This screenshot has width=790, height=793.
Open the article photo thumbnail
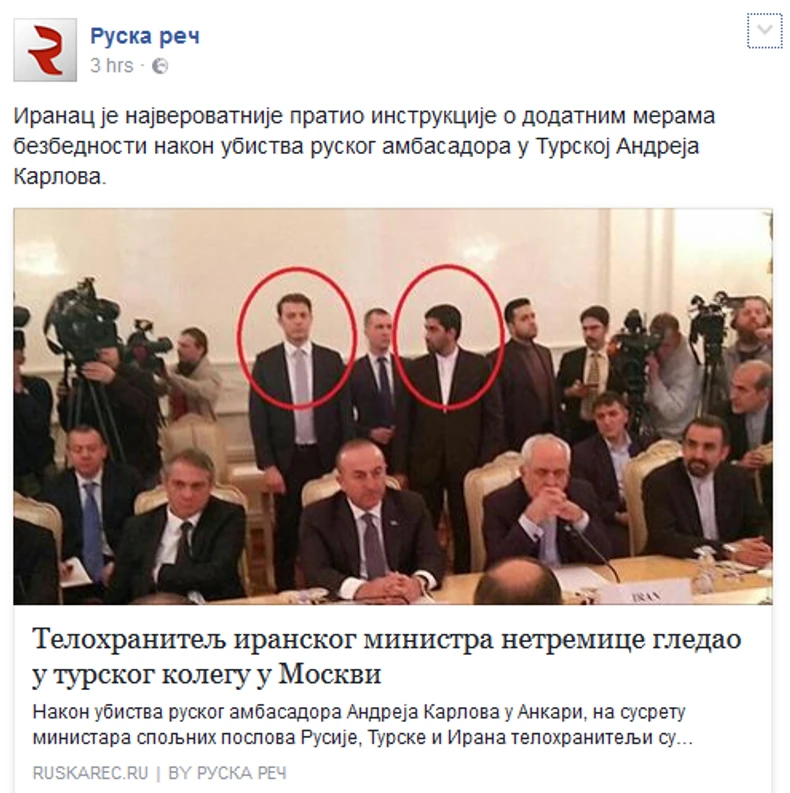(x=392, y=407)
